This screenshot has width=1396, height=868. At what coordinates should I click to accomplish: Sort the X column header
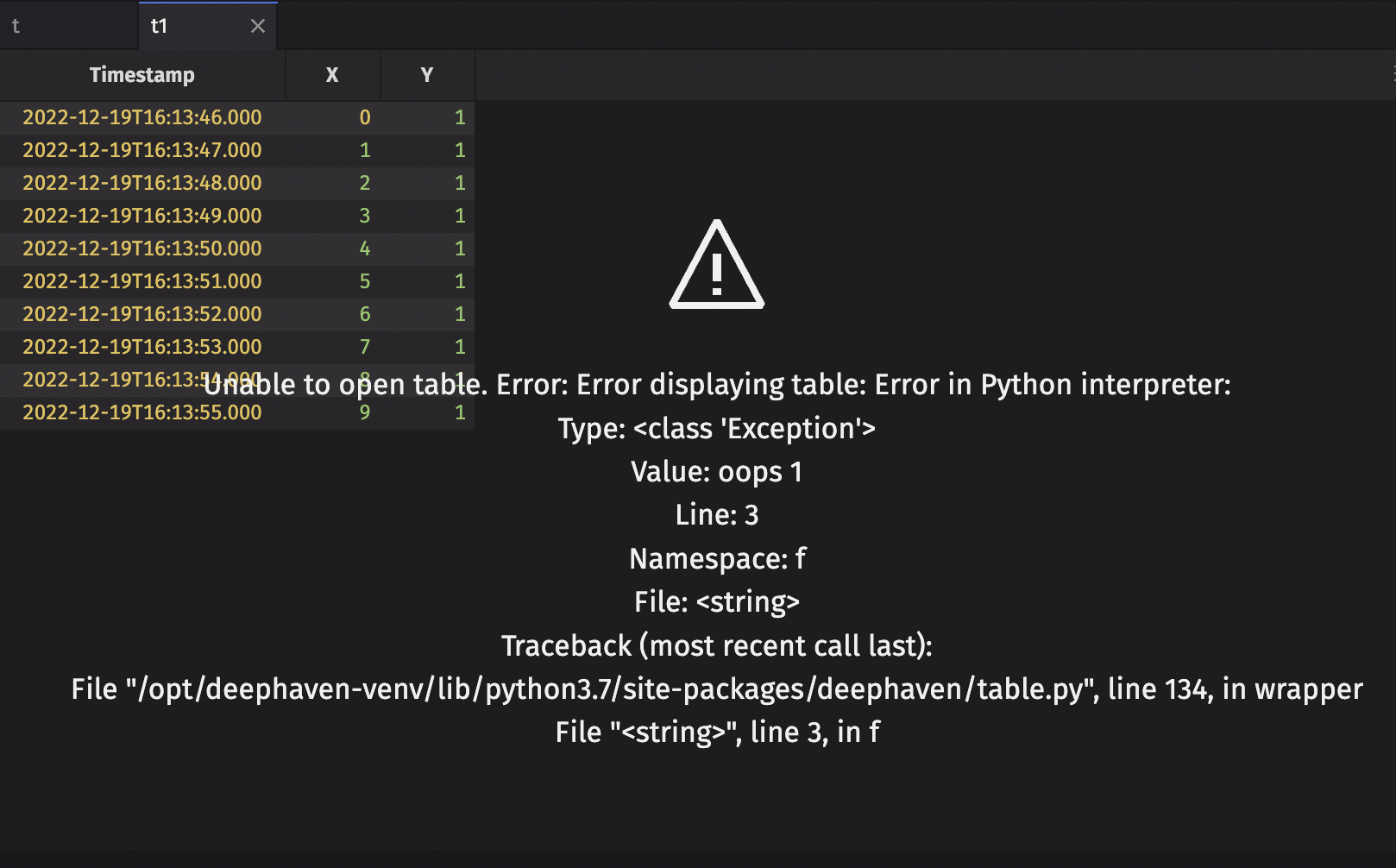click(332, 75)
